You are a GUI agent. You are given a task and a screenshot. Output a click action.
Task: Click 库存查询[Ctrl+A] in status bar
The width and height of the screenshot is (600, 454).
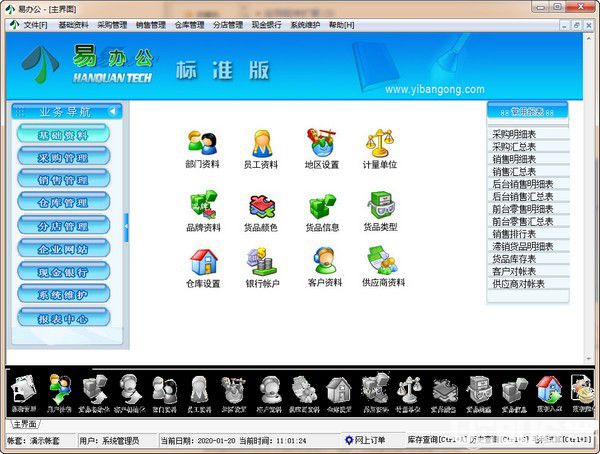click(x=437, y=440)
